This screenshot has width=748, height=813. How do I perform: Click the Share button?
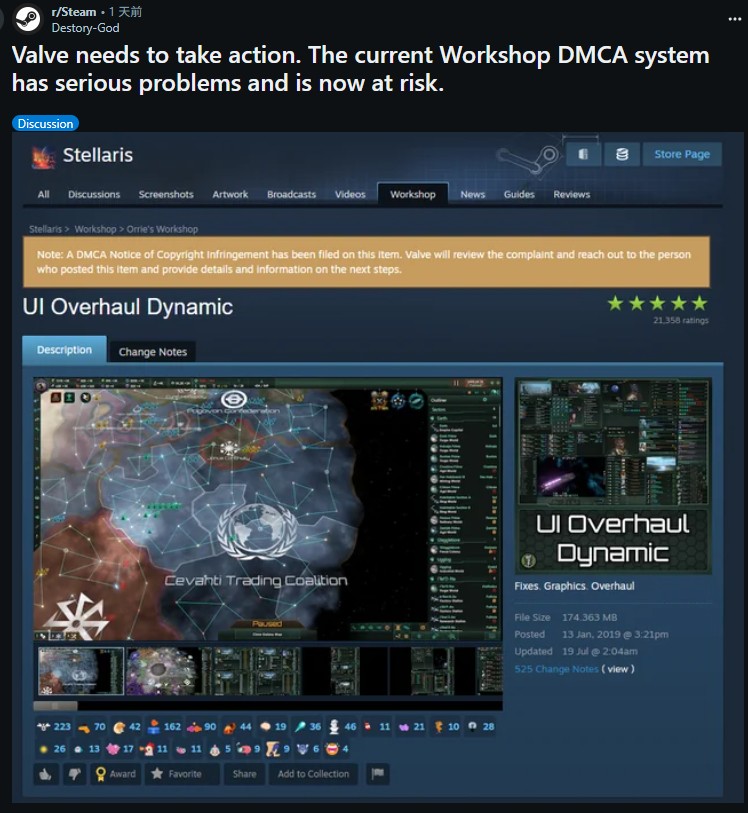click(x=244, y=774)
